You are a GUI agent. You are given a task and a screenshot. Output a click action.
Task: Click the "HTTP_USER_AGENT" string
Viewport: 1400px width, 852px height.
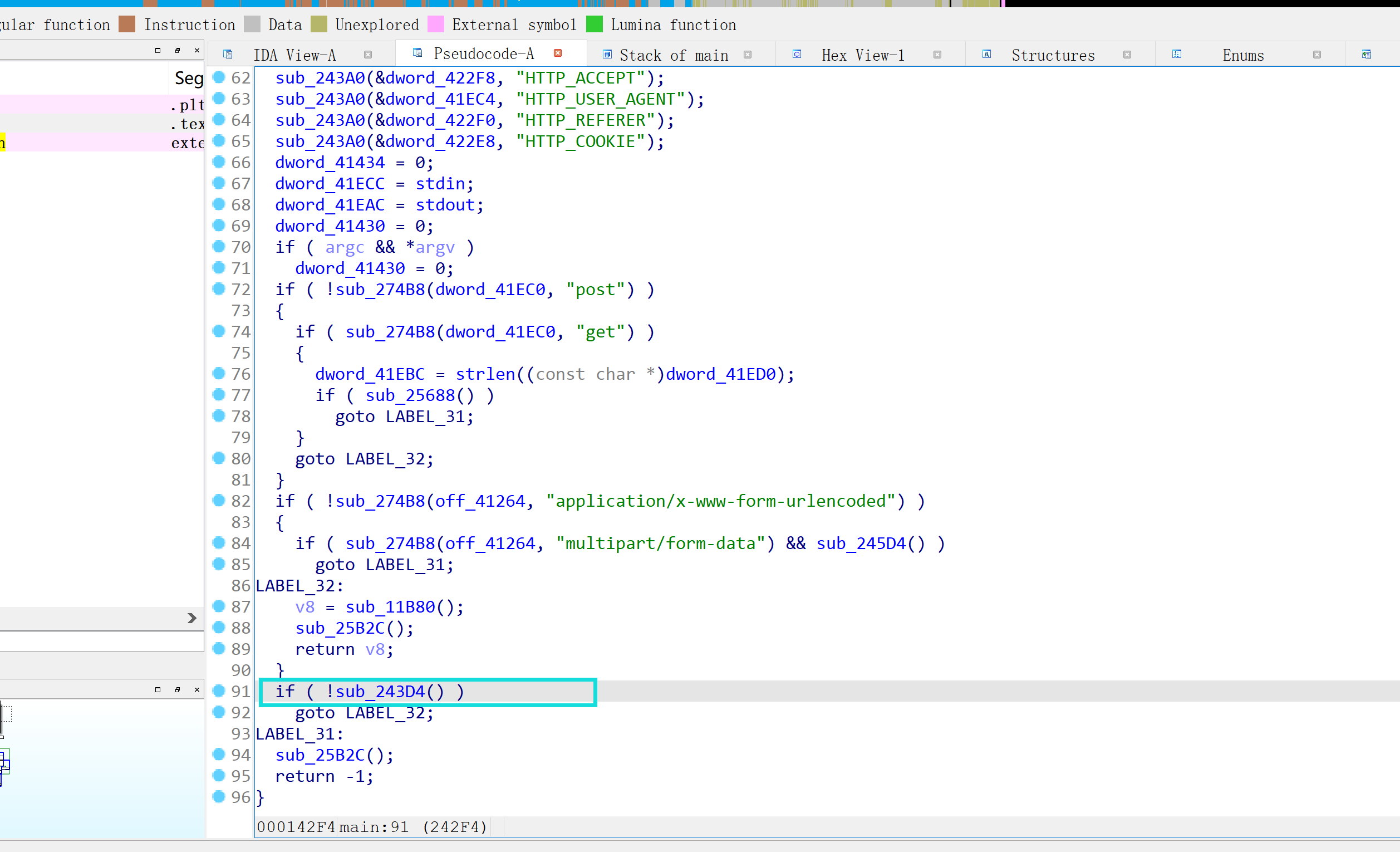pos(601,100)
